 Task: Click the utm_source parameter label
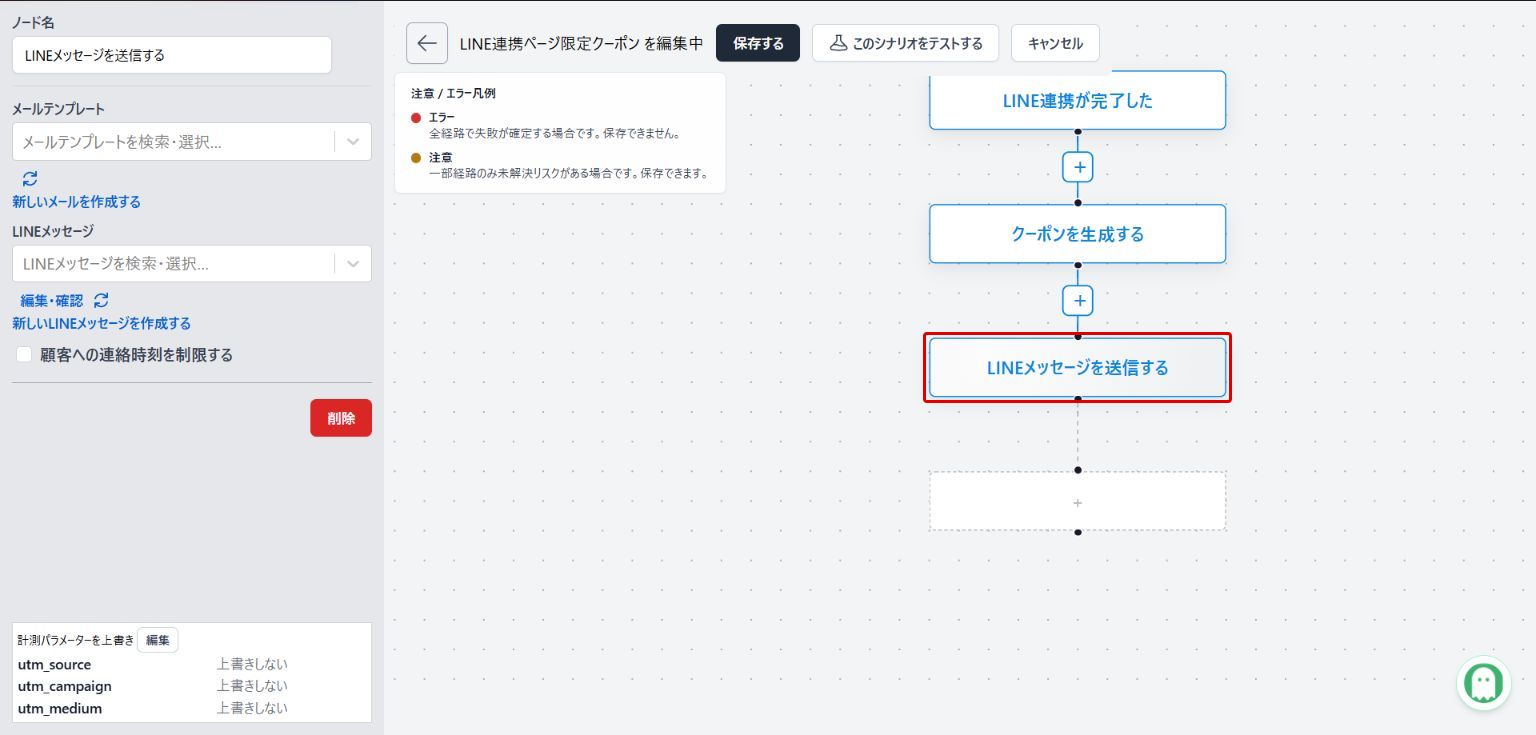pos(54,665)
